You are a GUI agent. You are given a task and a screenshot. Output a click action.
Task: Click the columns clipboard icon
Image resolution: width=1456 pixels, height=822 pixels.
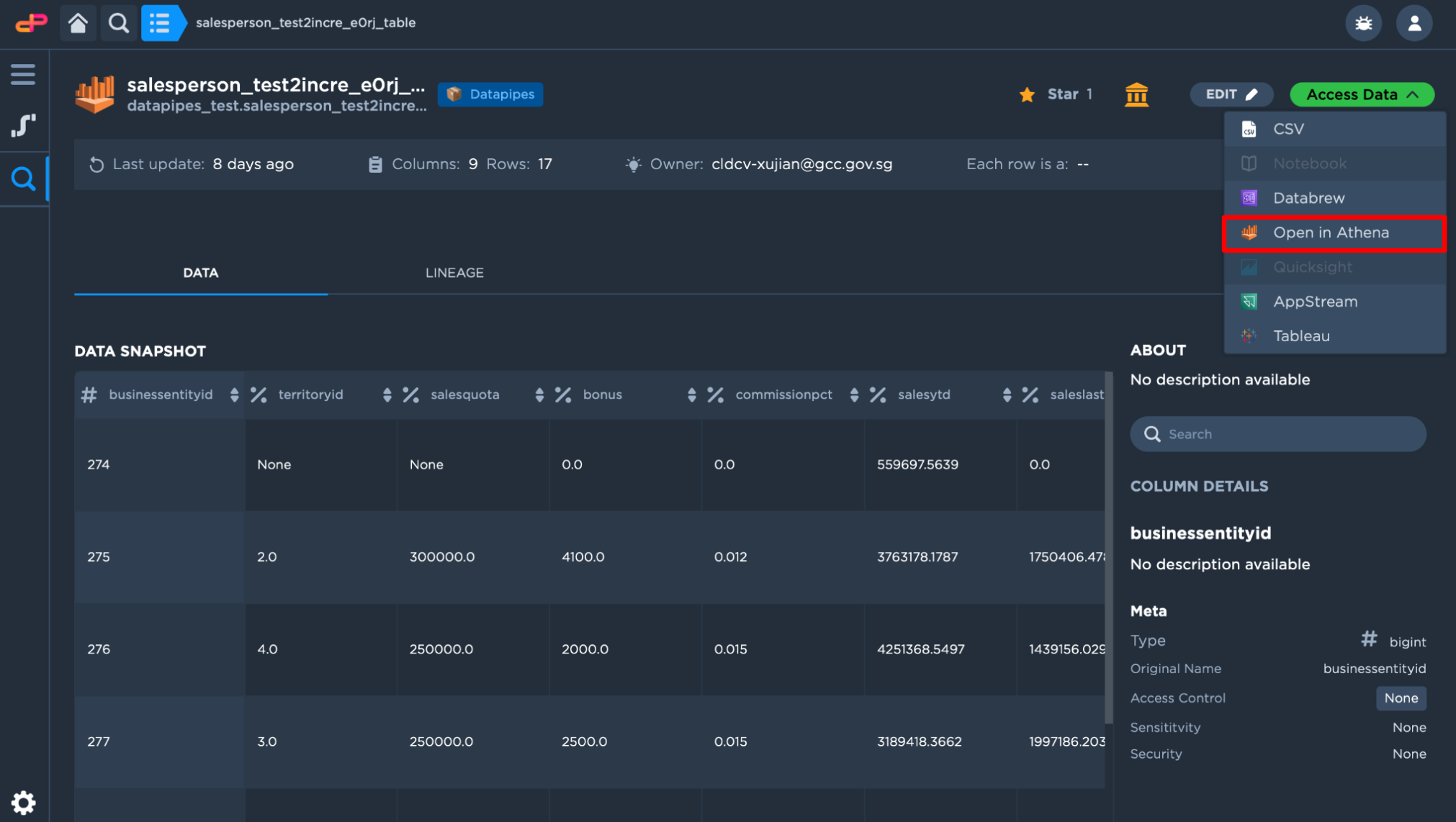click(x=375, y=165)
